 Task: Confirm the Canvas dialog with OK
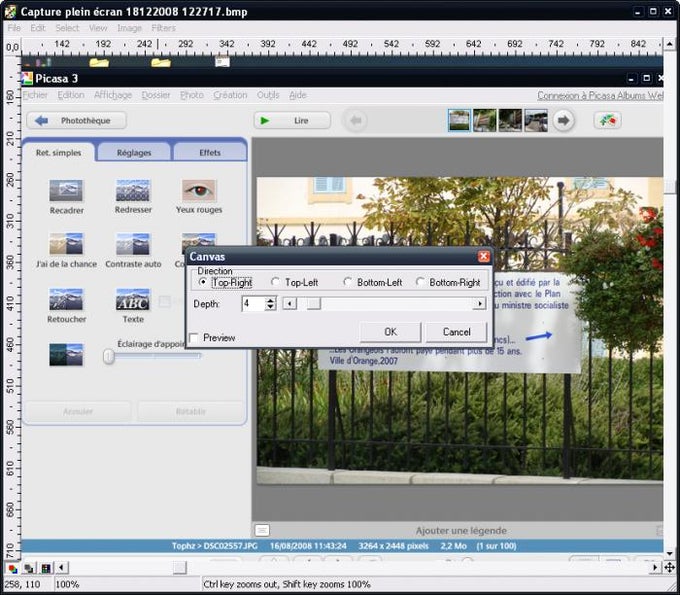click(390, 332)
